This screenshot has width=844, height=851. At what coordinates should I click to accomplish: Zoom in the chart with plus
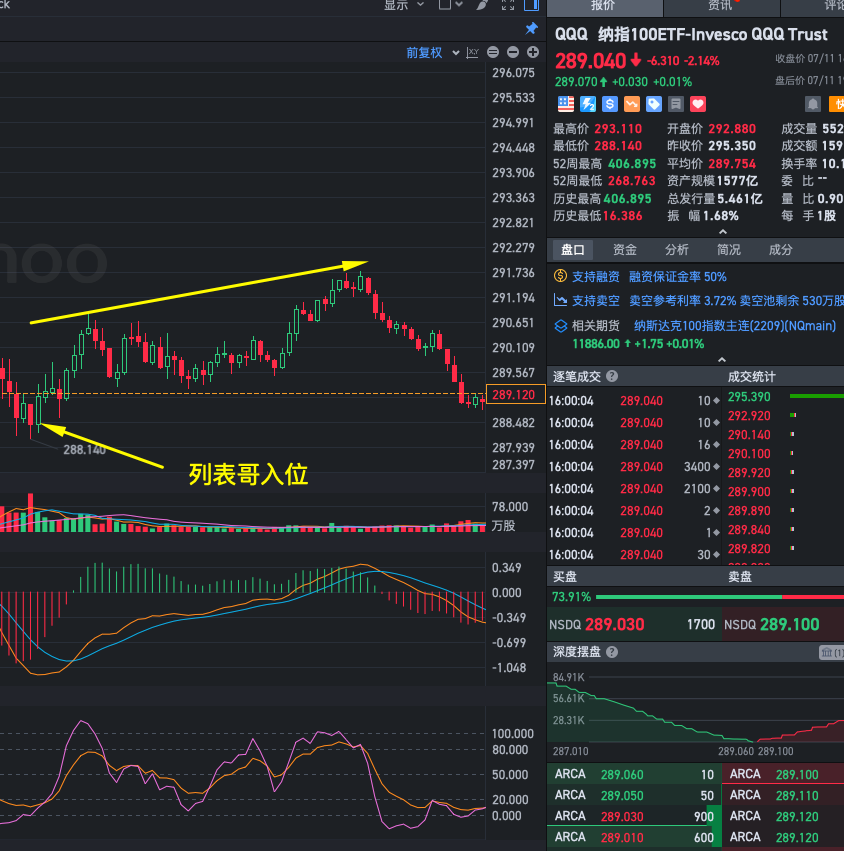coord(533,52)
